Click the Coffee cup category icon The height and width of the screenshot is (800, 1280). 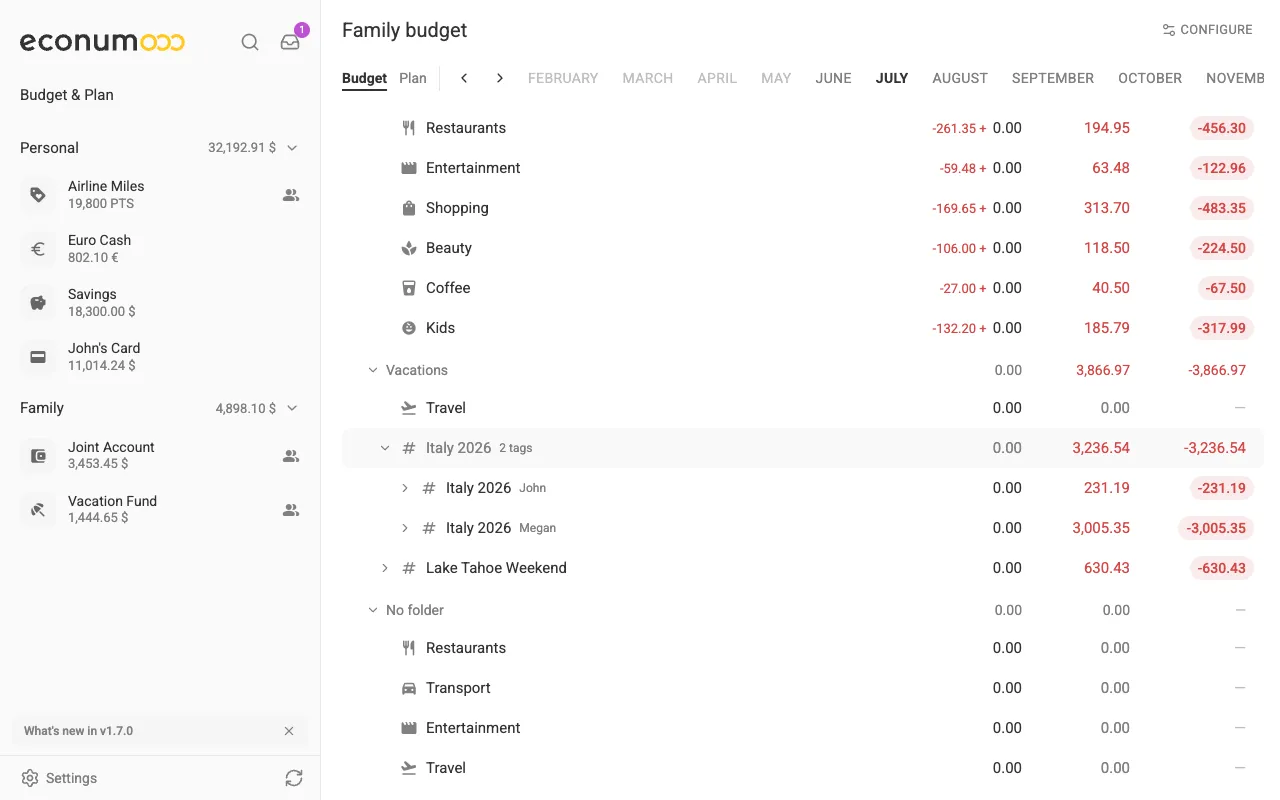(x=408, y=288)
